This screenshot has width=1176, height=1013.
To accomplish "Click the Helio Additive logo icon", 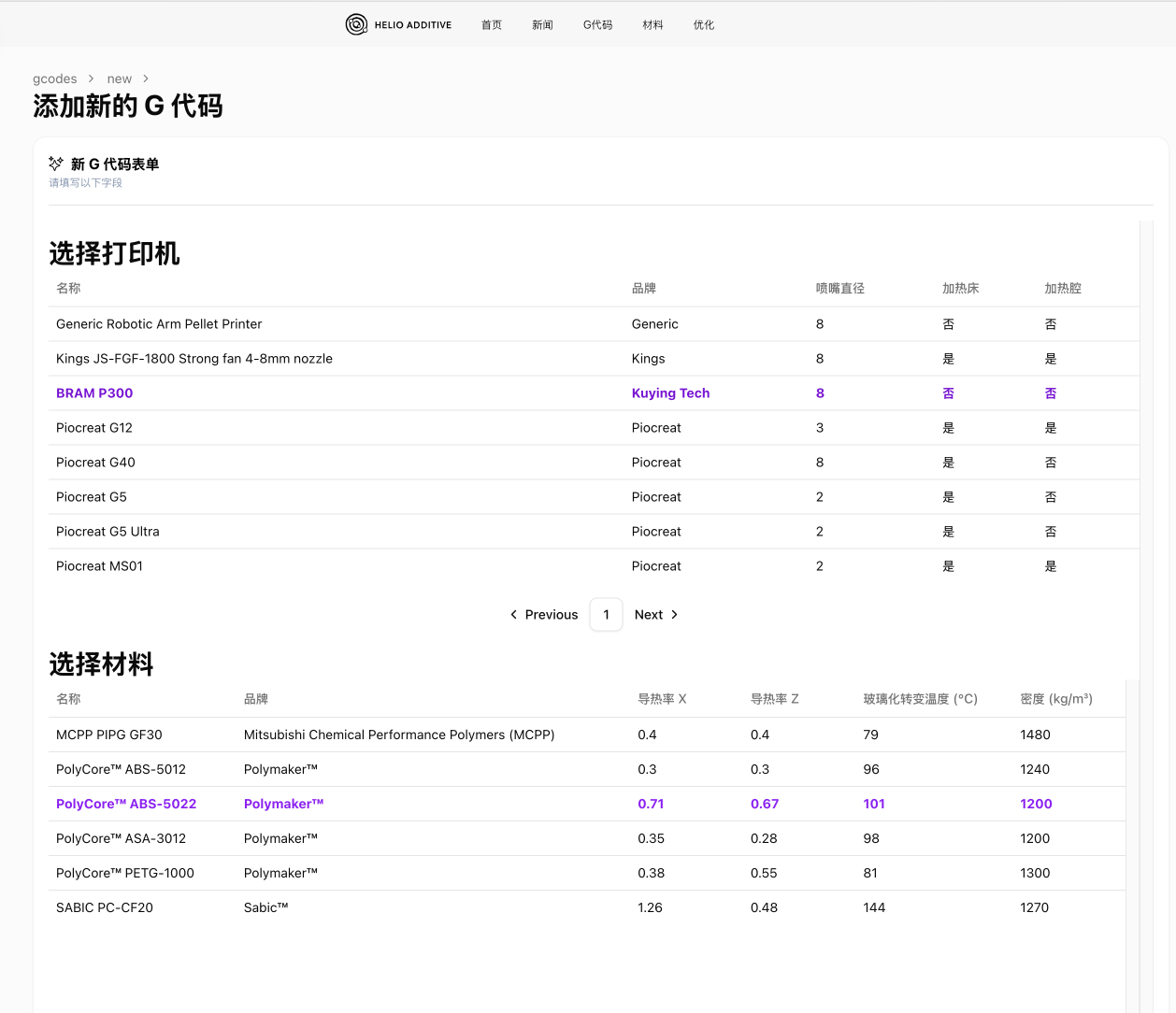I will click(356, 24).
